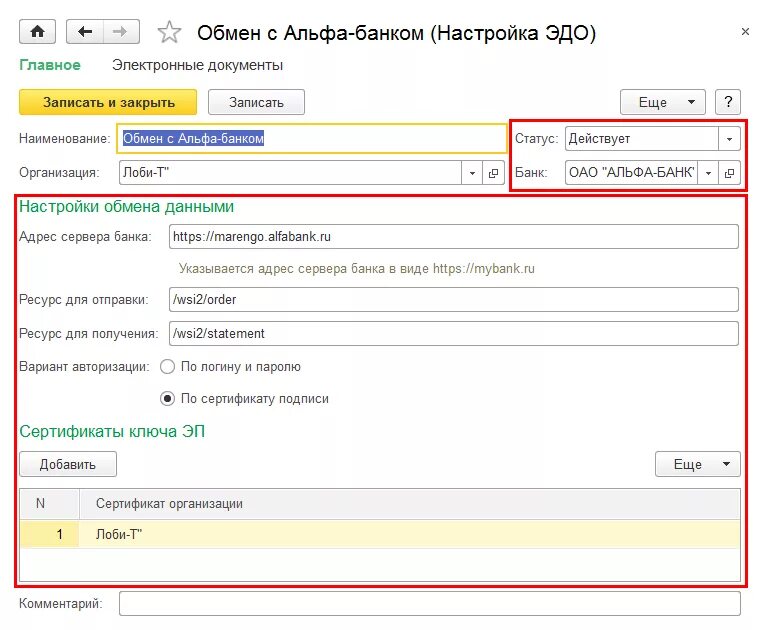The height and width of the screenshot is (630, 767).
Task: Add form to favorites with star icon
Action: pyautogui.click(x=169, y=32)
